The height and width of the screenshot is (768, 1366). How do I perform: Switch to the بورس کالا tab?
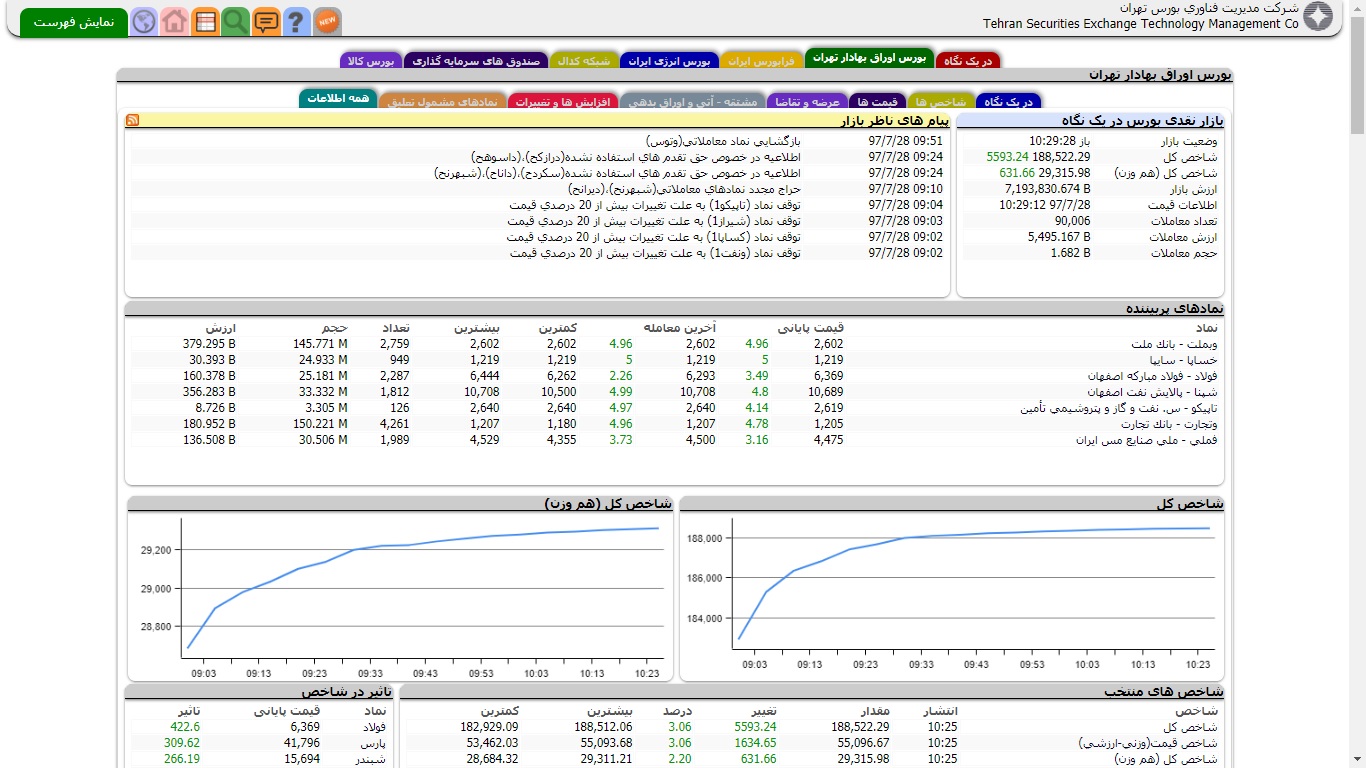pos(371,60)
